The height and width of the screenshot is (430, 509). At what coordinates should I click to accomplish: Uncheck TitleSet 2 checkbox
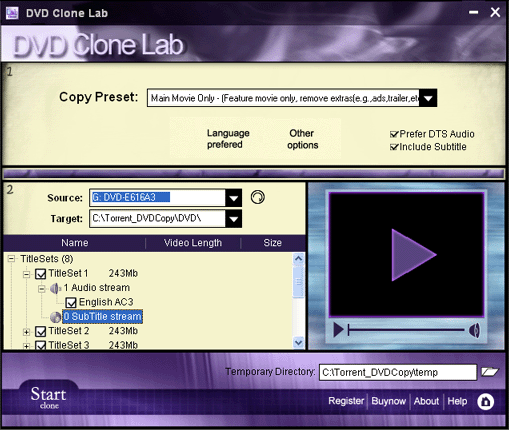coord(41,331)
